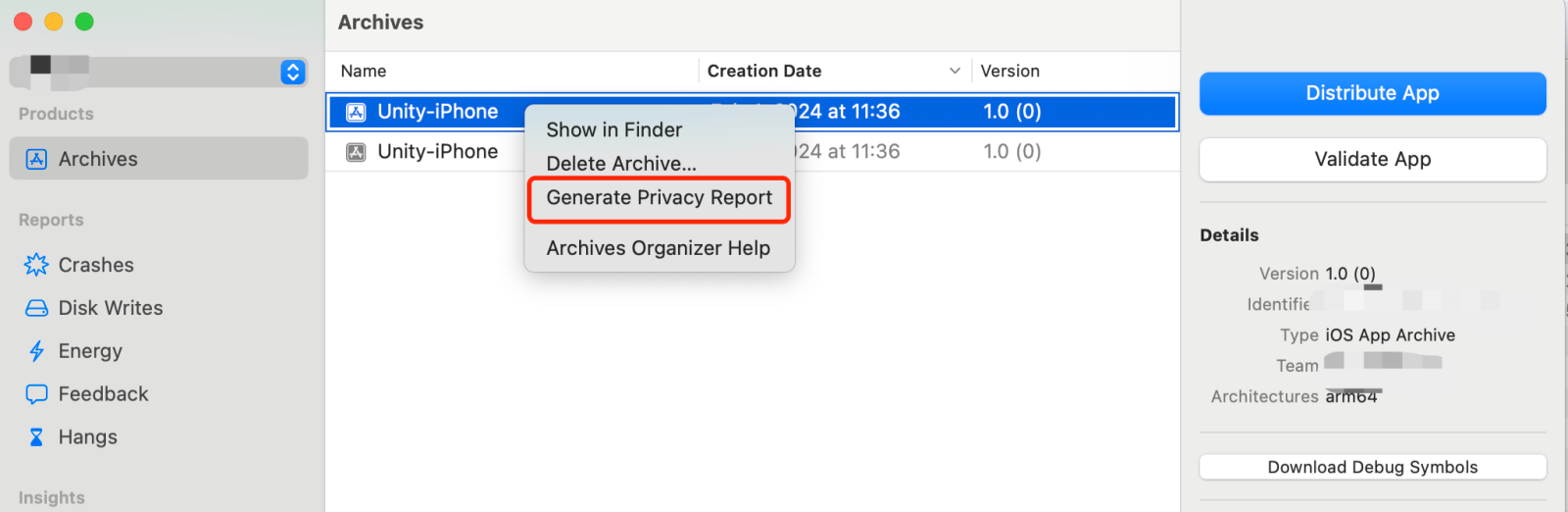
Task: Click the second Unity-iPhone archive icon
Action: point(357,152)
